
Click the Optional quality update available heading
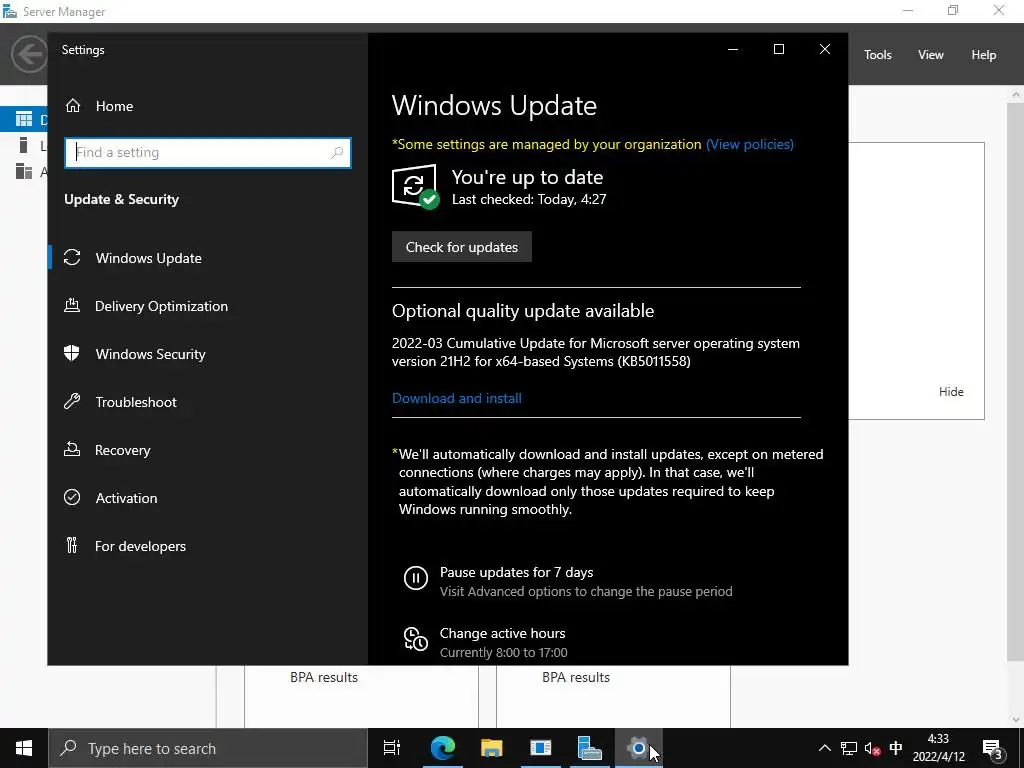tap(523, 311)
